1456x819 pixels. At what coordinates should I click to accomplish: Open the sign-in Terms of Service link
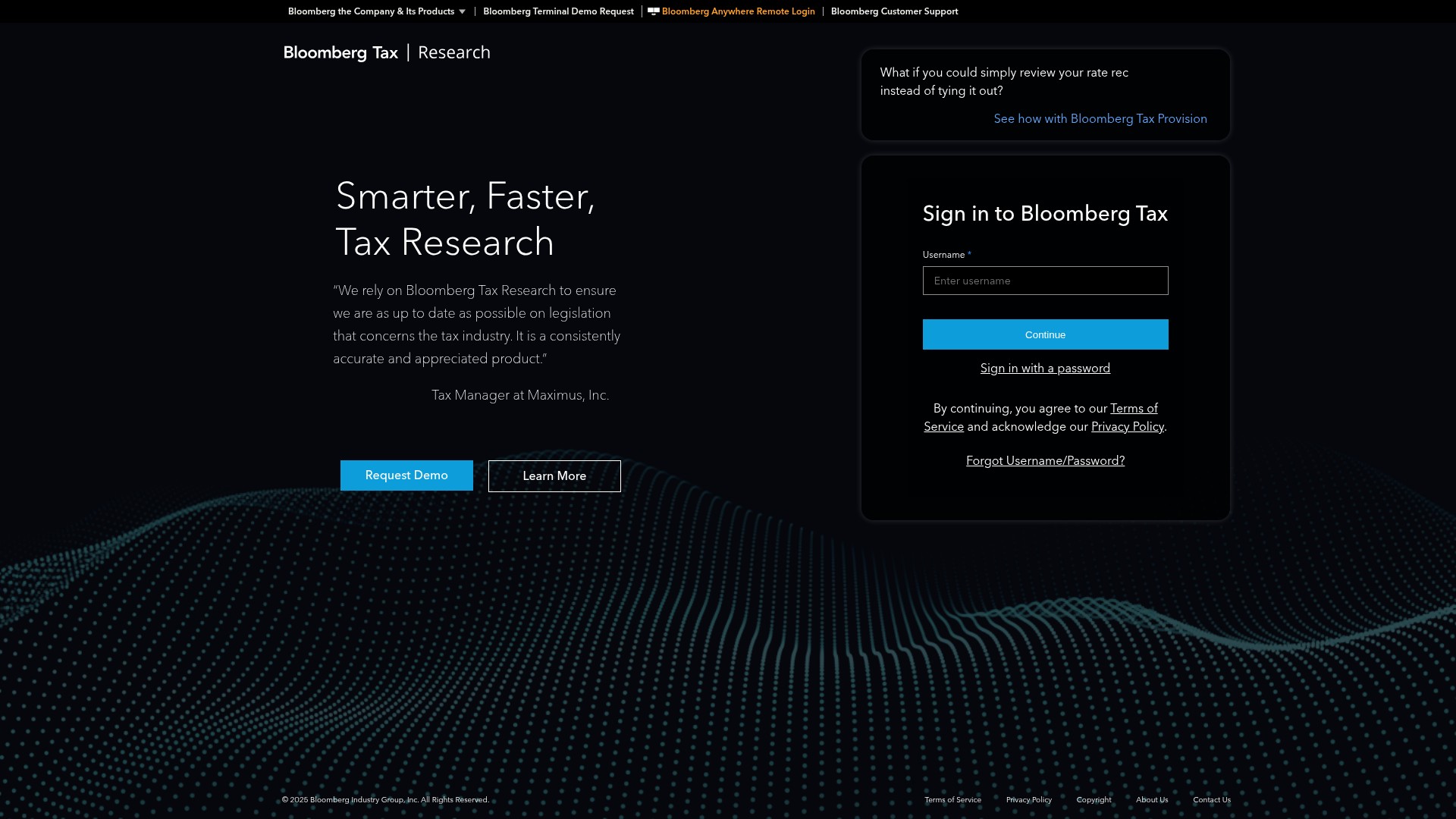click(x=1134, y=409)
